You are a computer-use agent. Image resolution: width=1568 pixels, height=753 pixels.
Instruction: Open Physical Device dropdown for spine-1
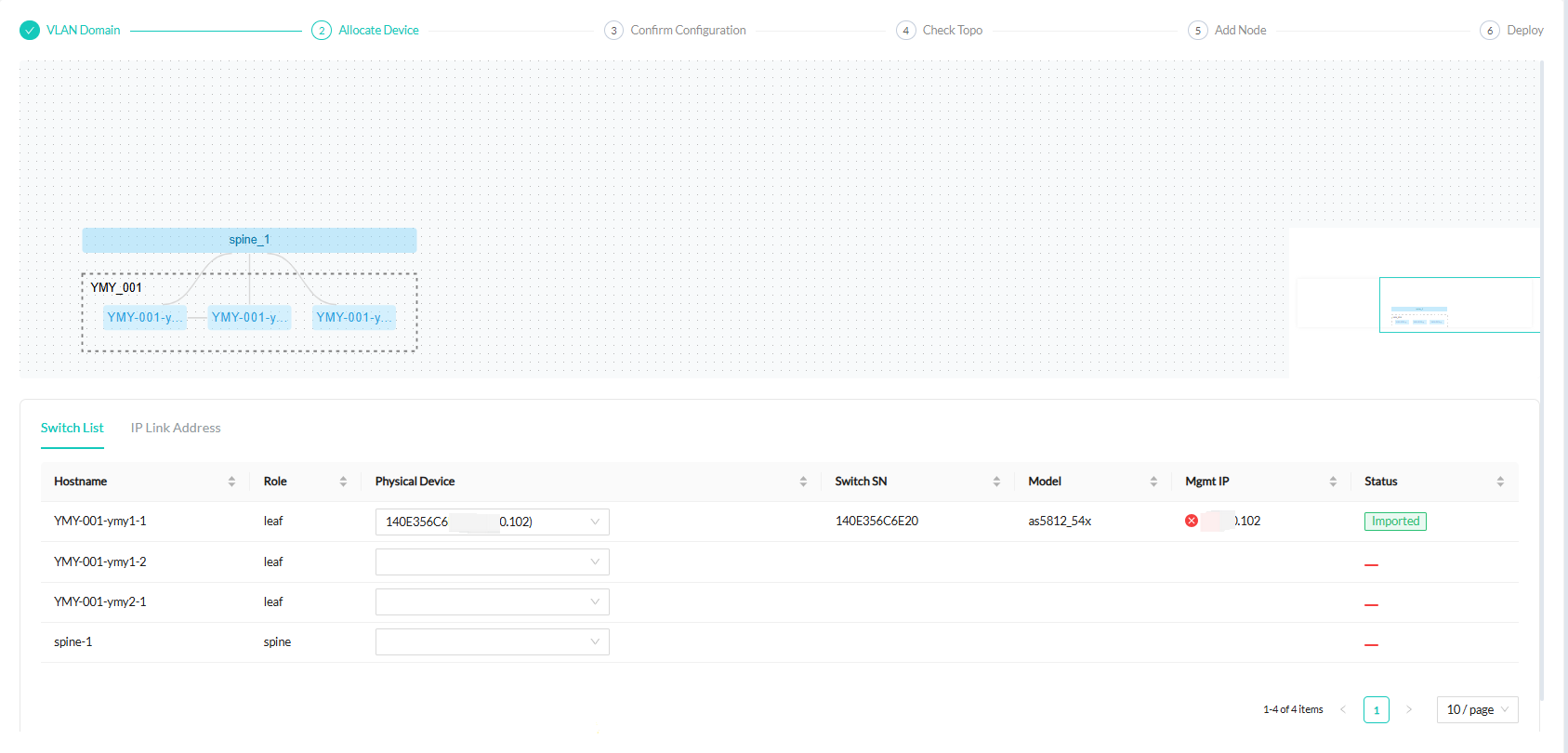click(x=492, y=642)
